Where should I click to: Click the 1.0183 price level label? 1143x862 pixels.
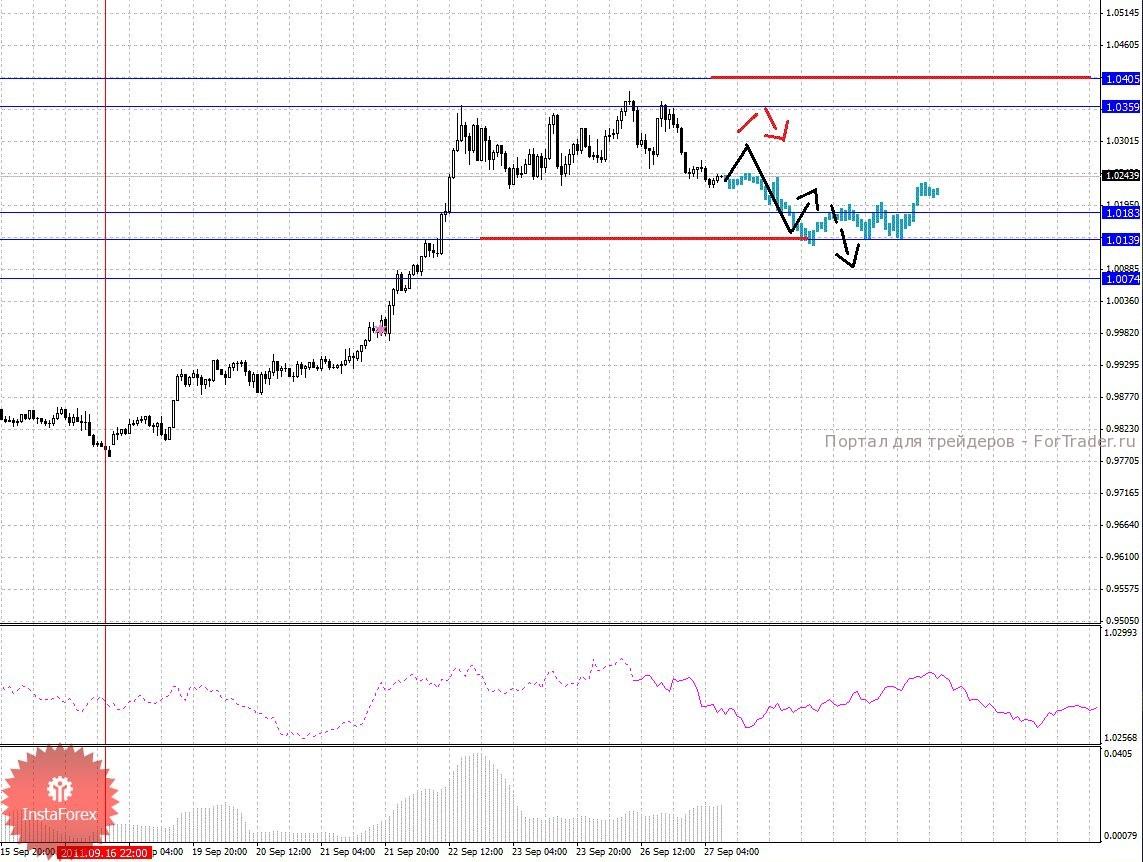tap(1122, 213)
